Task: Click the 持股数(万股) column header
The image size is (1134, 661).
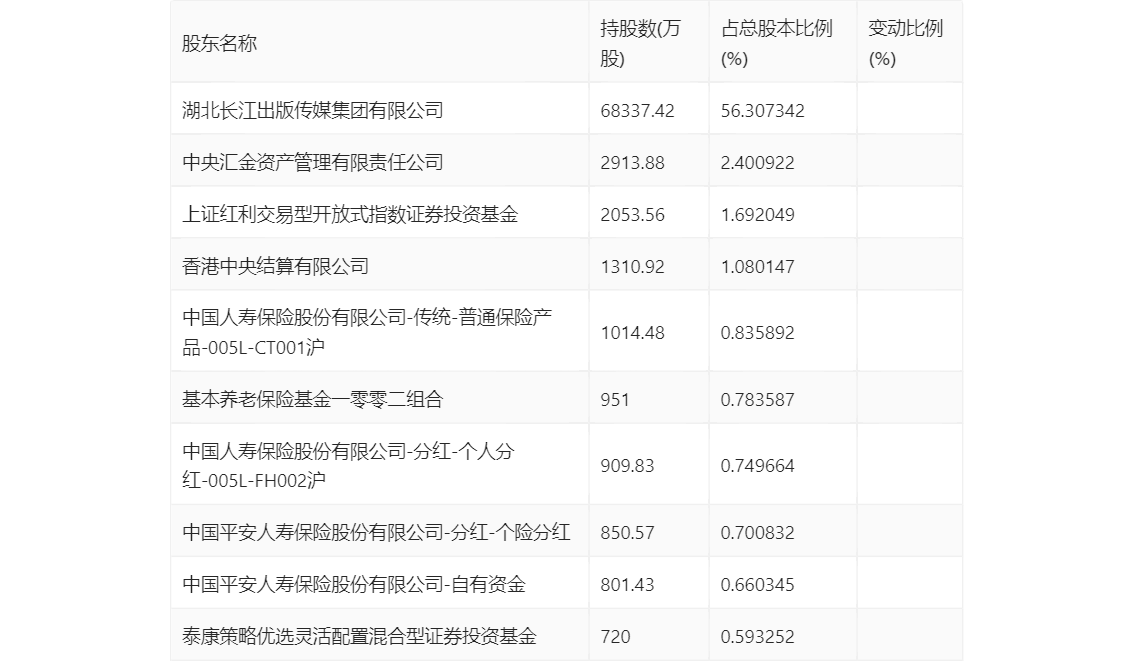Action: click(640, 43)
